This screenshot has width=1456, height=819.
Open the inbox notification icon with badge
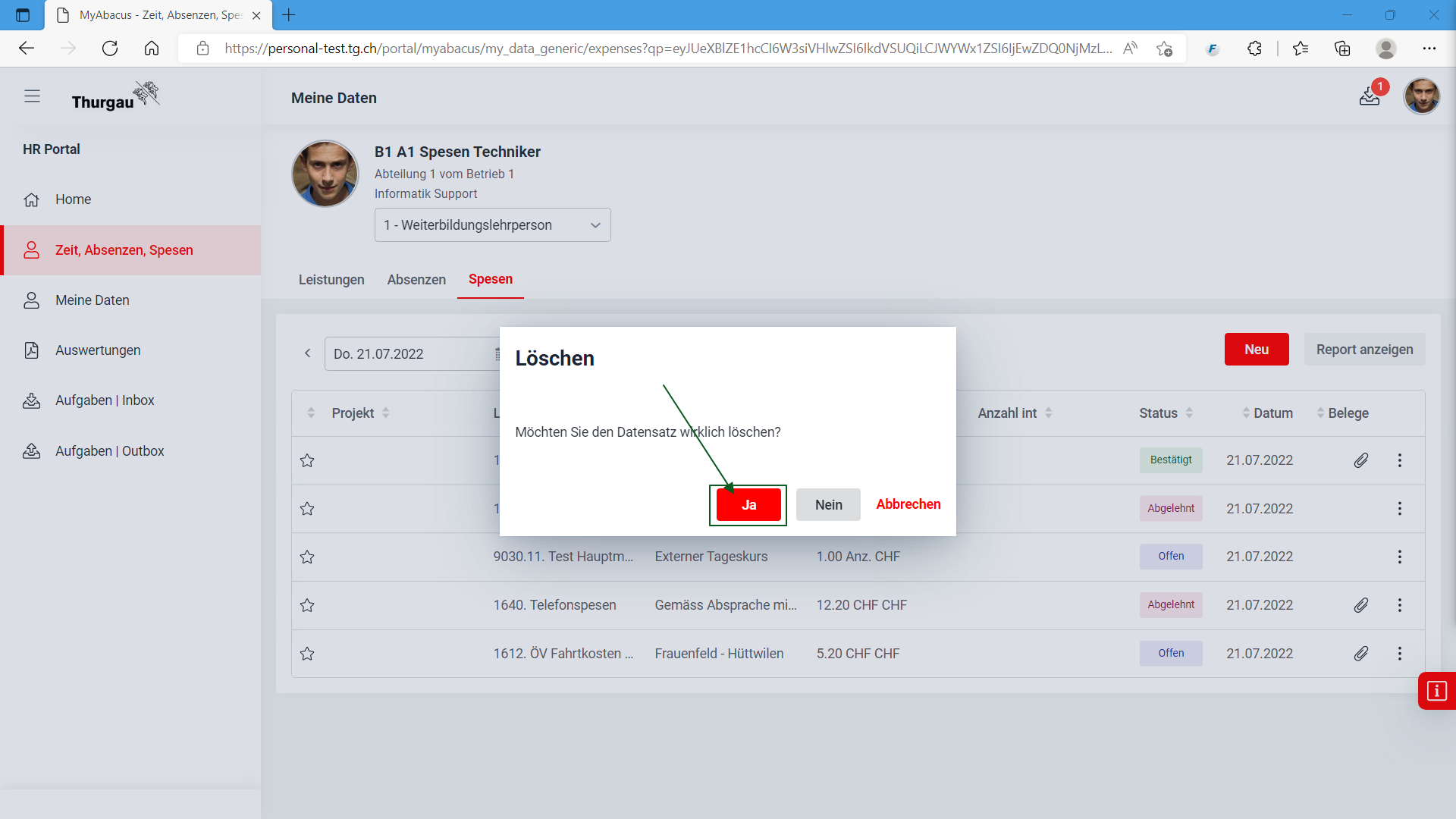pos(1370,96)
